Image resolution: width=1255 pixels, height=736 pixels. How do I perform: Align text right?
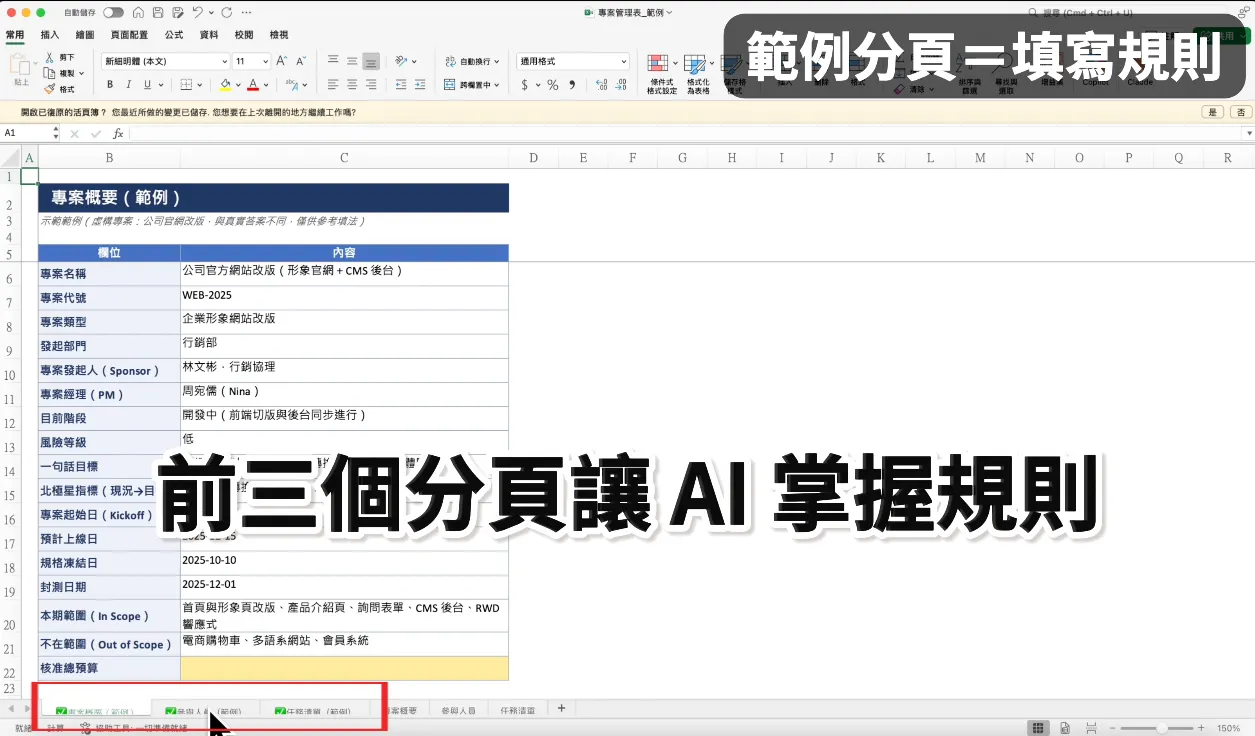click(371, 85)
